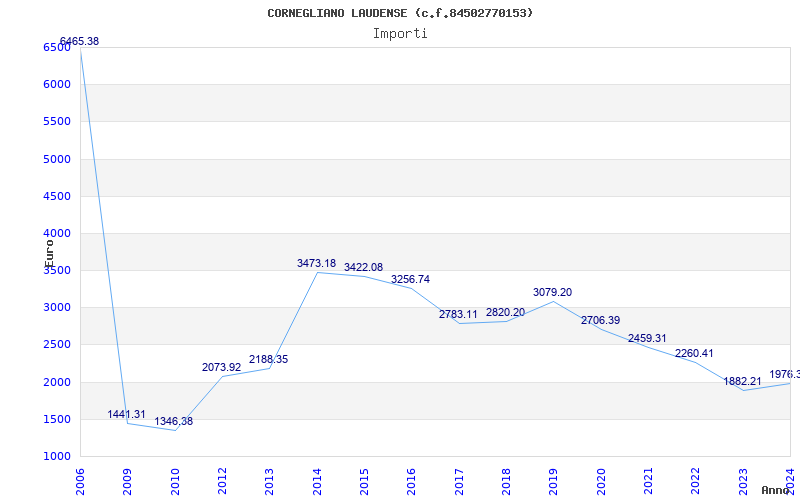Select the 2260.41 data label
This screenshot has height=500, width=800.
point(694,353)
